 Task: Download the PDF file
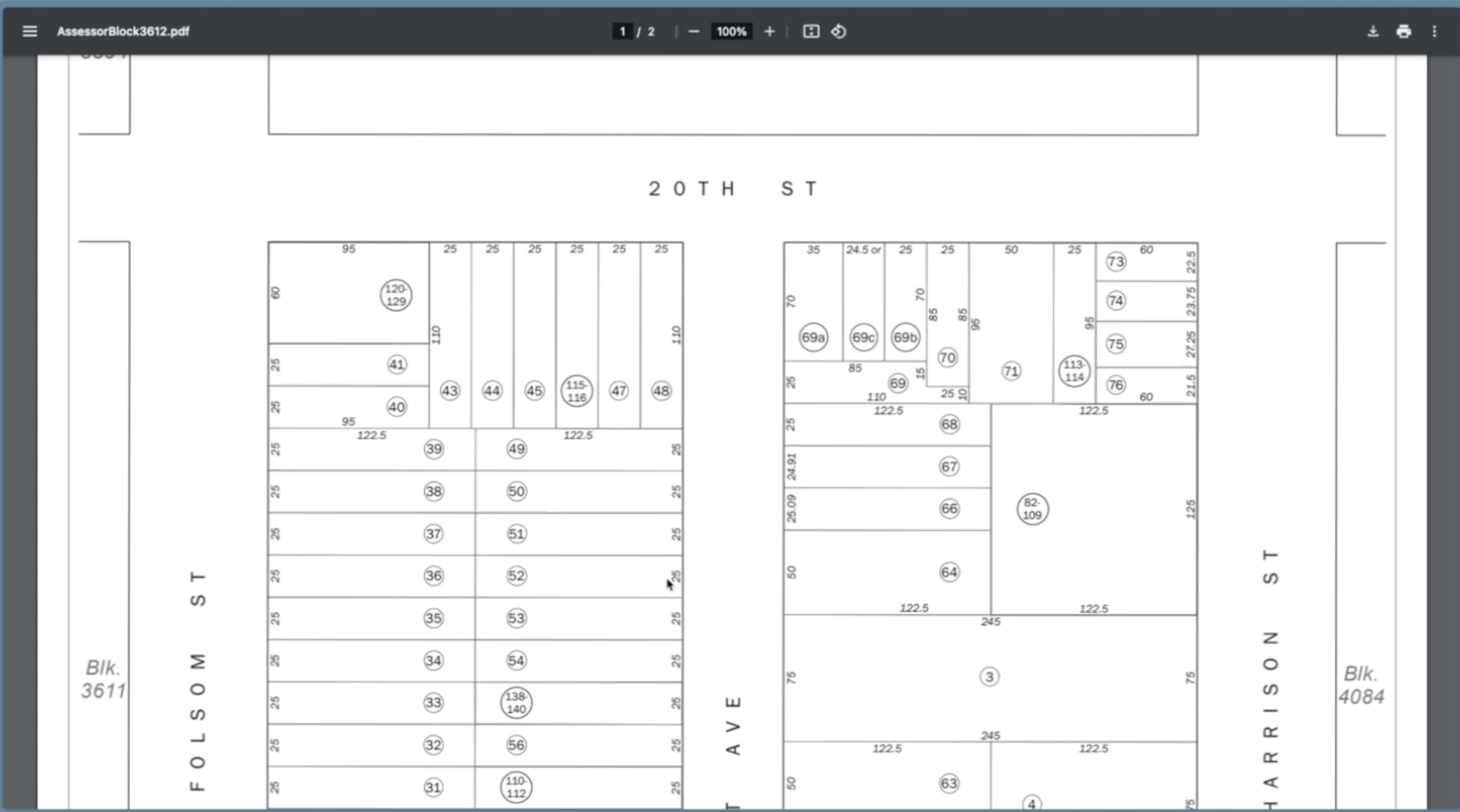point(1372,31)
